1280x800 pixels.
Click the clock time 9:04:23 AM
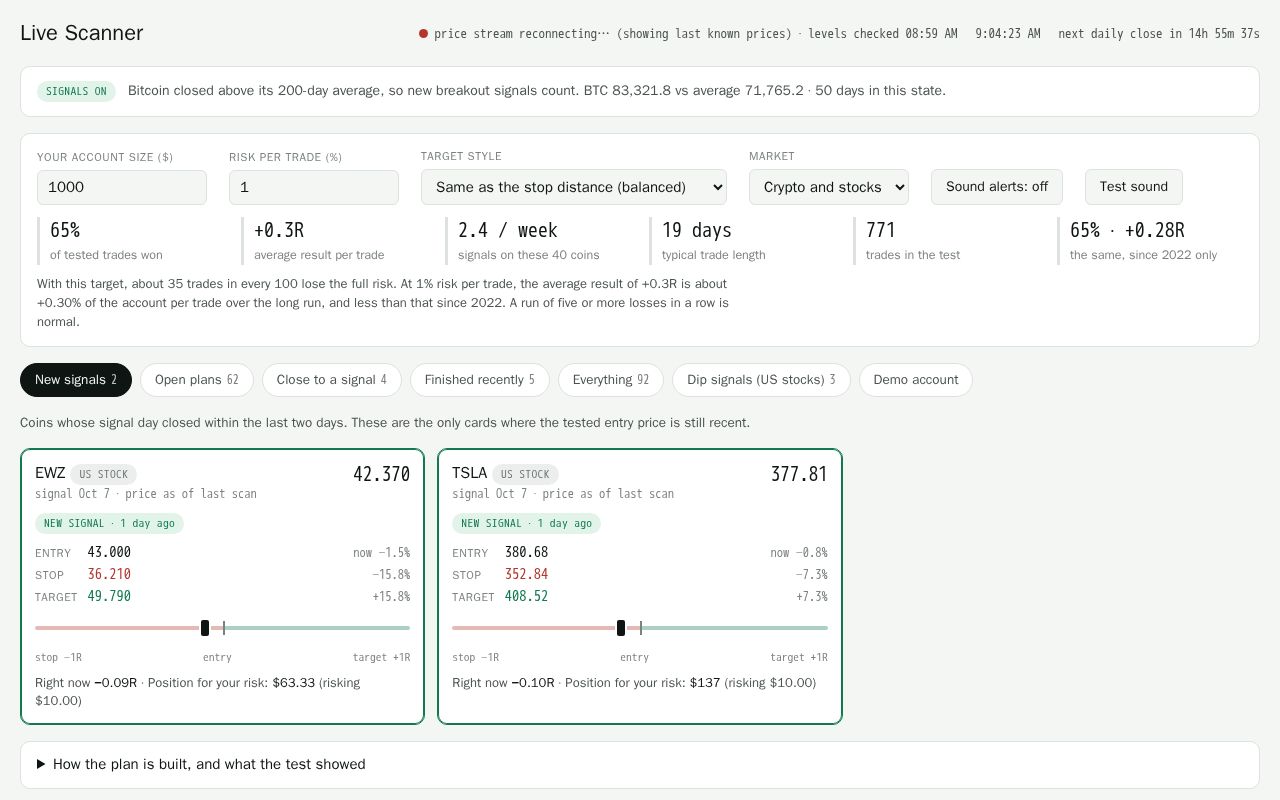pos(1008,33)
